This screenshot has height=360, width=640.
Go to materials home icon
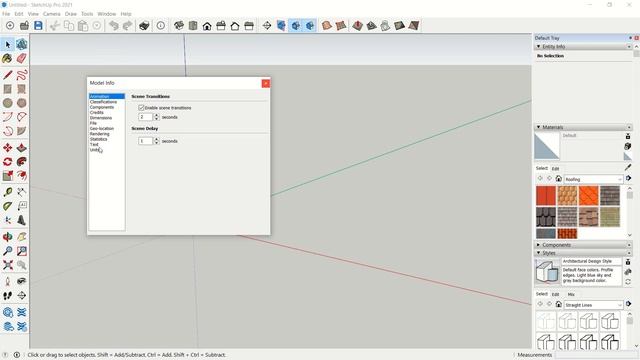(559, 179)
